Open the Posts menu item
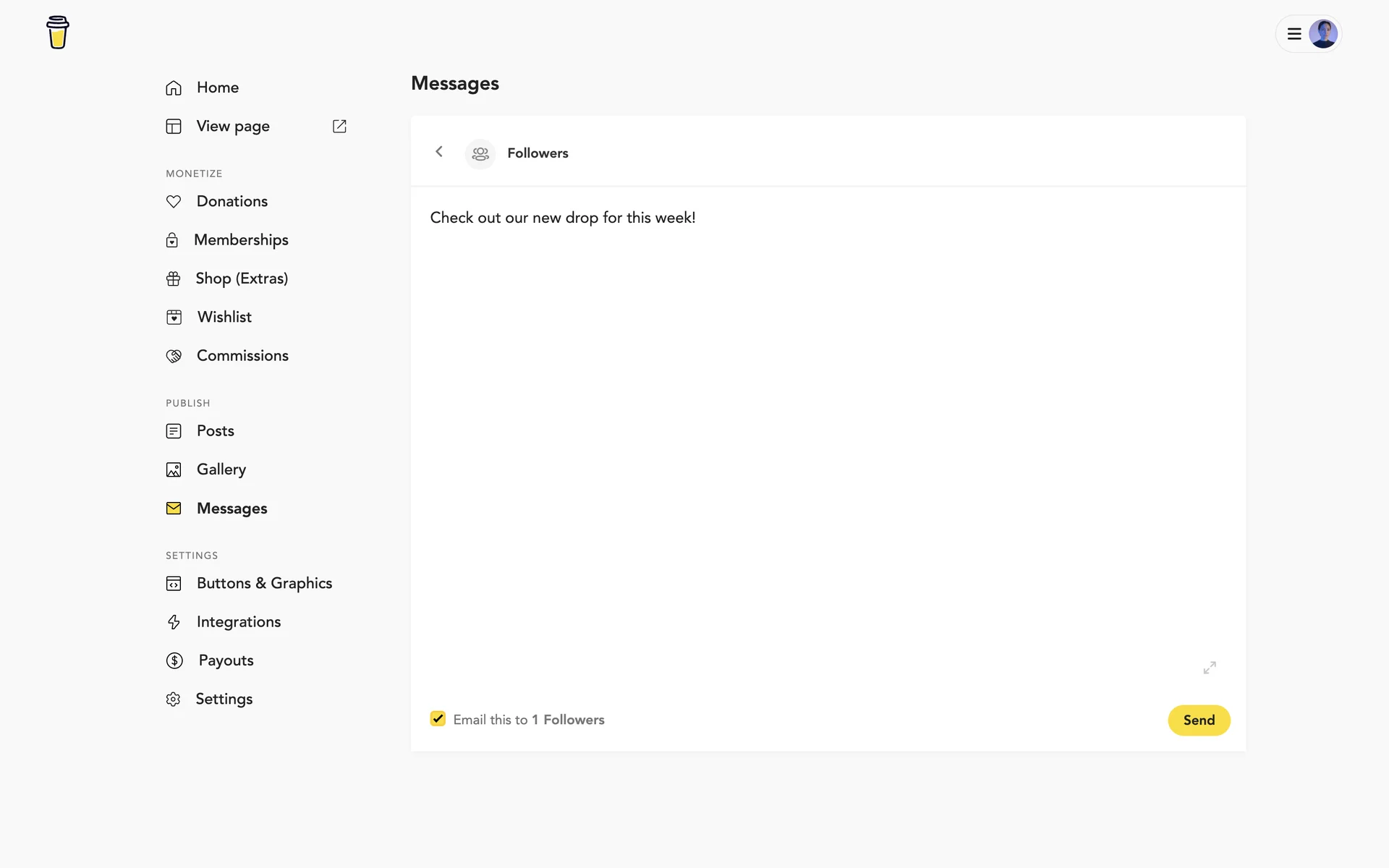This screenshot has height=868, width=1389. 215,431
